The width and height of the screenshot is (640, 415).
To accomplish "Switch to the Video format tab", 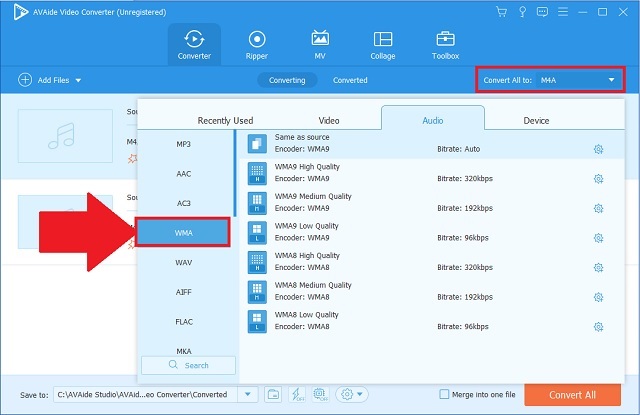I will coord(328,120).
